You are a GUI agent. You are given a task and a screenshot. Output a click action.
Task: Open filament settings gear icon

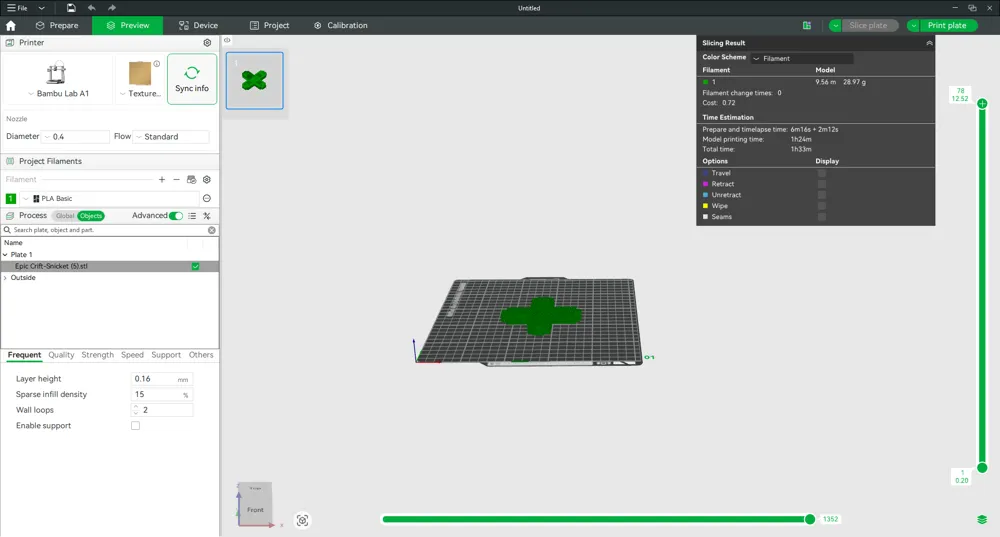coord(207,180)
